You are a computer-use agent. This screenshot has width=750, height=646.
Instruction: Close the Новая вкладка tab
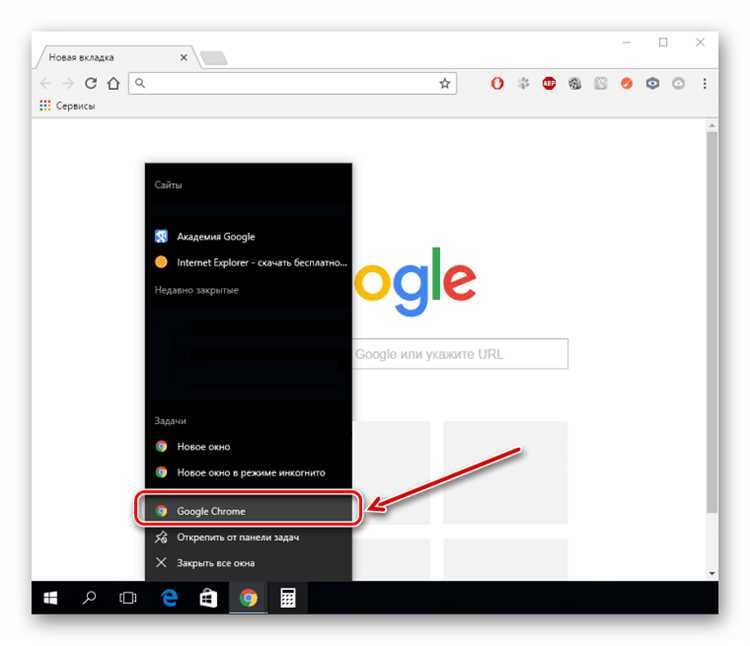pyautogui.click(x=184, y=57)
